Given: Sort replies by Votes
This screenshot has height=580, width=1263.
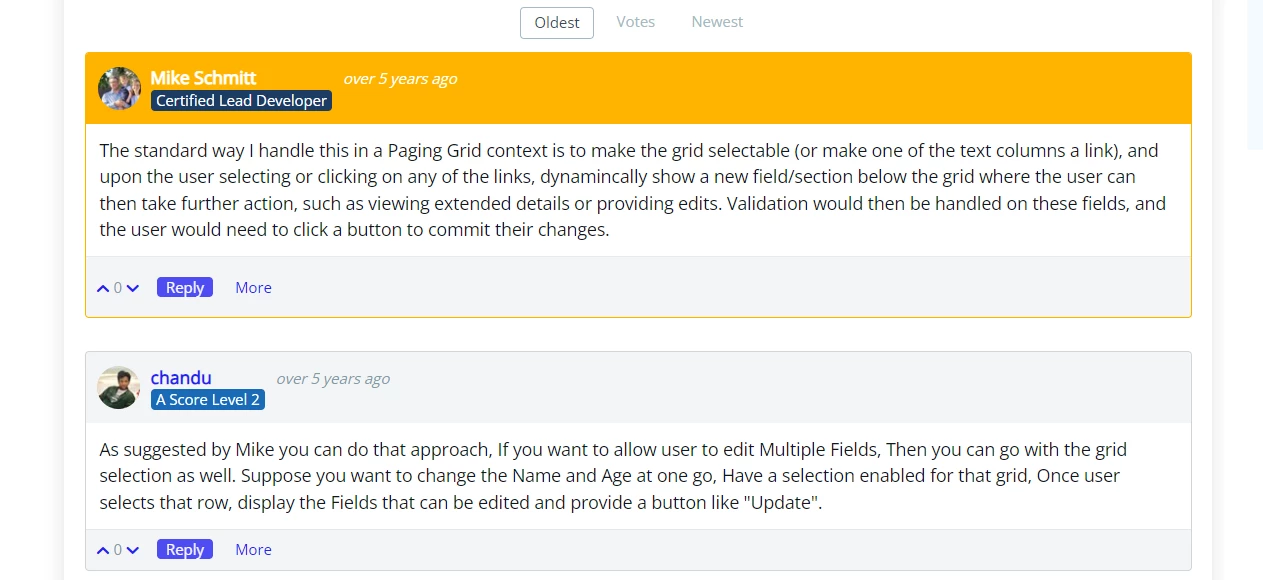Looking at the screenshot, I should point(636,22).
